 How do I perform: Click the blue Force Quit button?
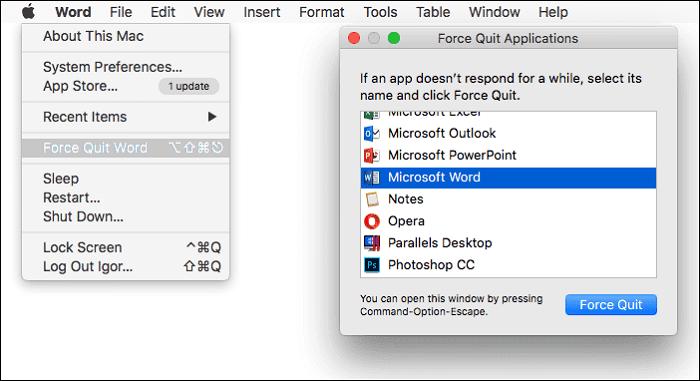click(611, 305)
